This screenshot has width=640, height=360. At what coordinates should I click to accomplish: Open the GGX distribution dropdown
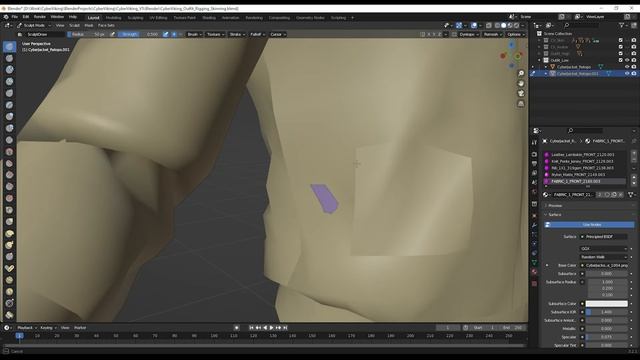[x=603, y=249]
